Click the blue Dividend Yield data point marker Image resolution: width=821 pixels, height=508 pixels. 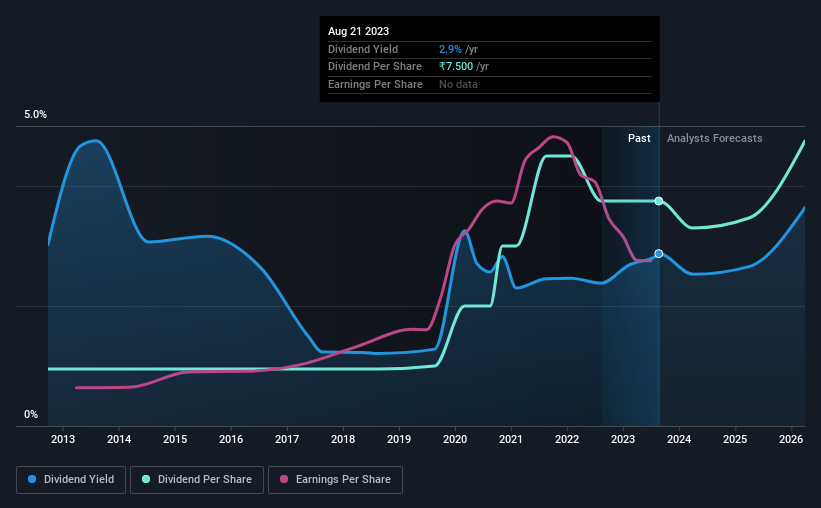pyautogui.click(x=658, y=254)
